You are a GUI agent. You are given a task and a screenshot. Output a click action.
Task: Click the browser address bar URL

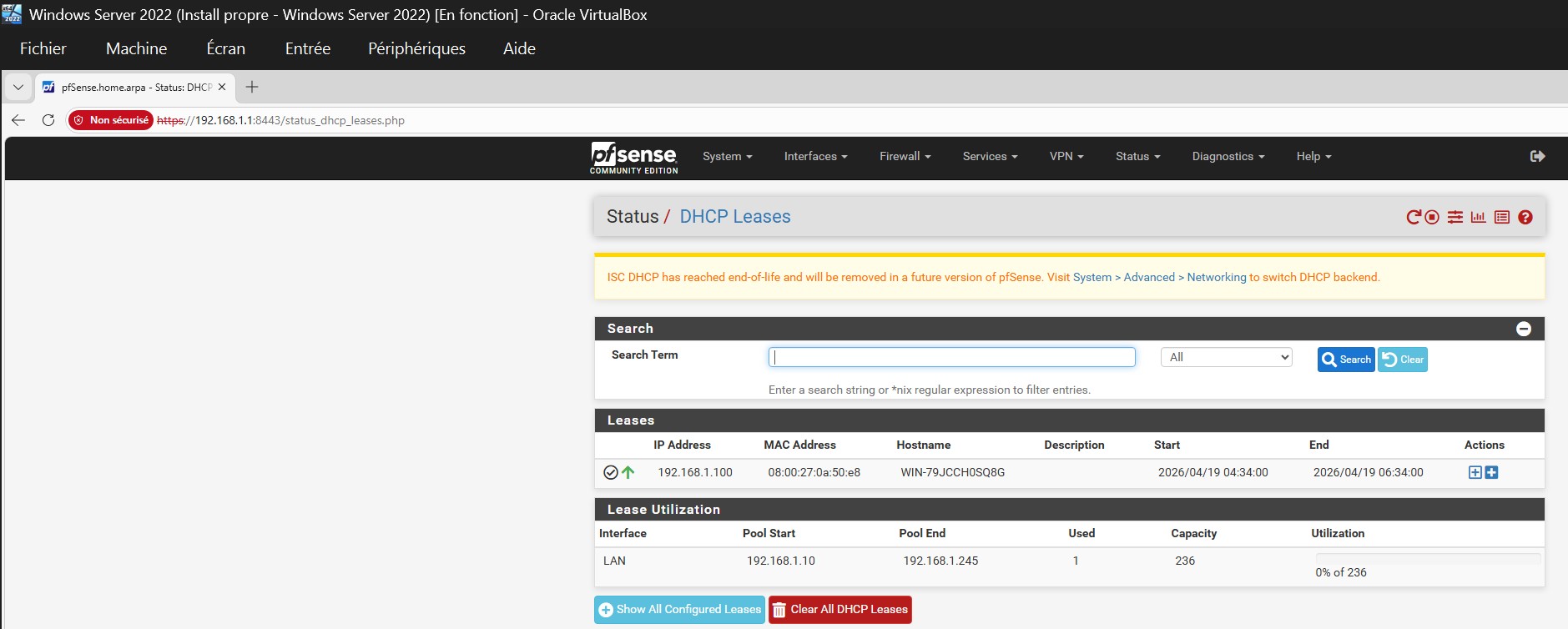coord(280,120)
